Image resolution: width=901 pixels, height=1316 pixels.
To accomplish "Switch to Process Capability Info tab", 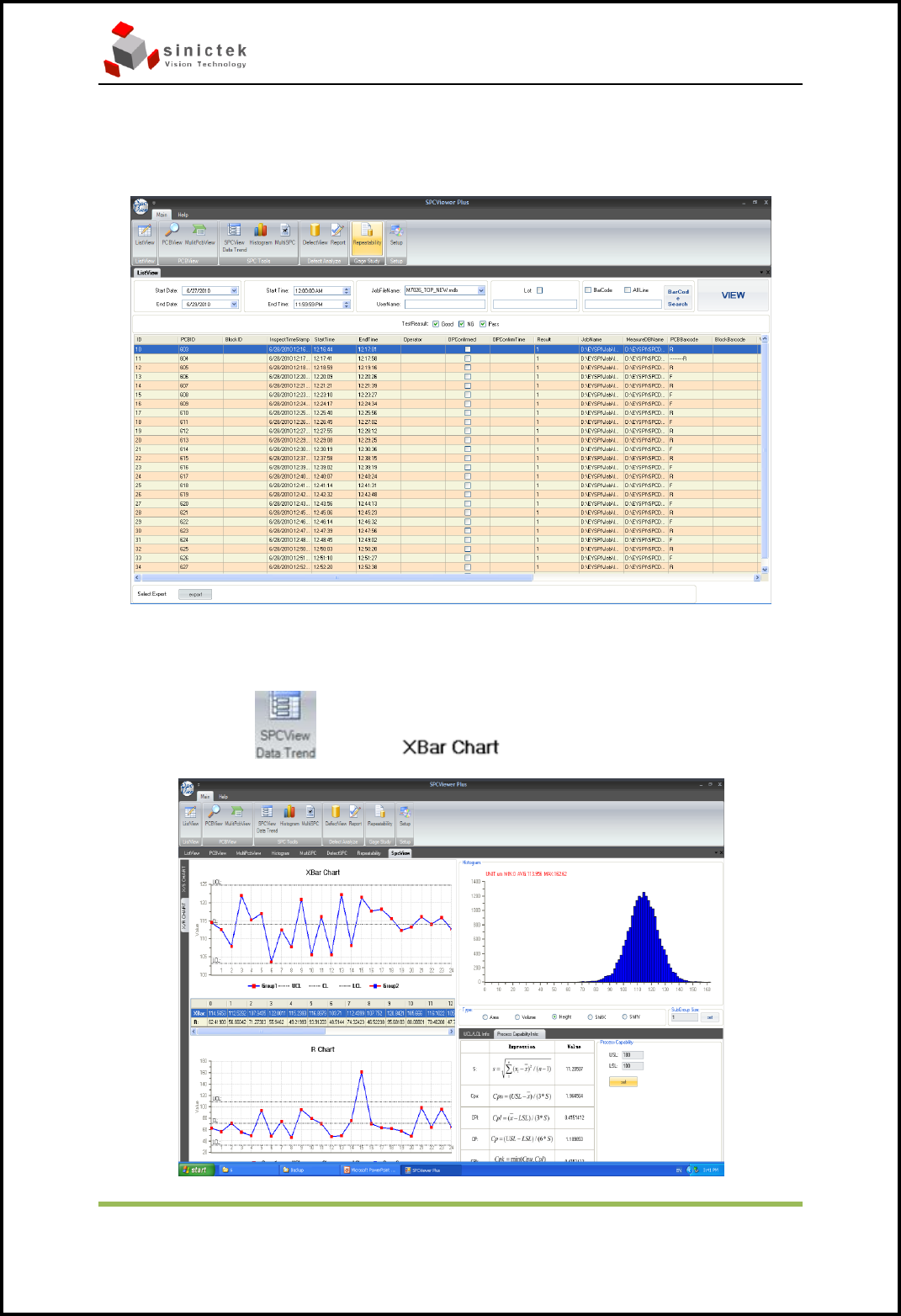I will [x=517, y=1033].
